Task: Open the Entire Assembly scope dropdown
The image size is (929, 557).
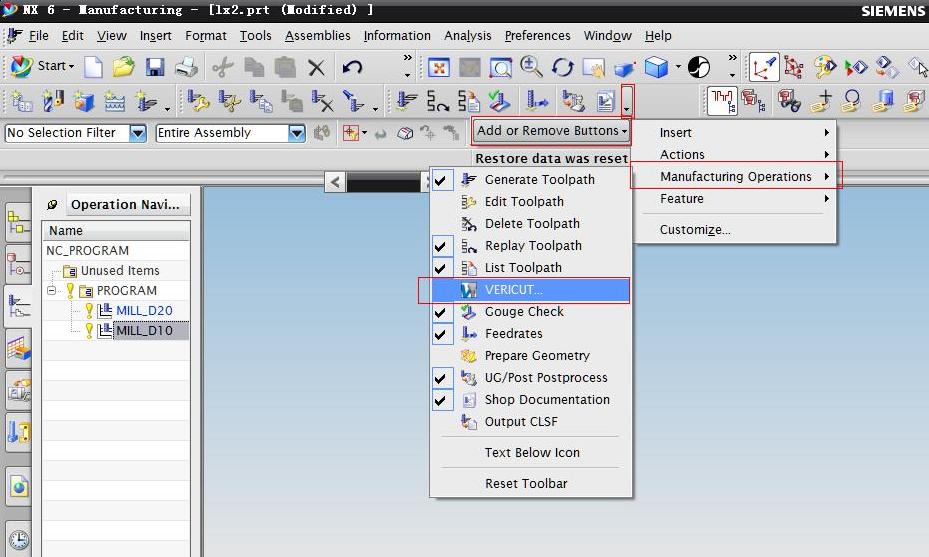Action: [x=296, y=133]
